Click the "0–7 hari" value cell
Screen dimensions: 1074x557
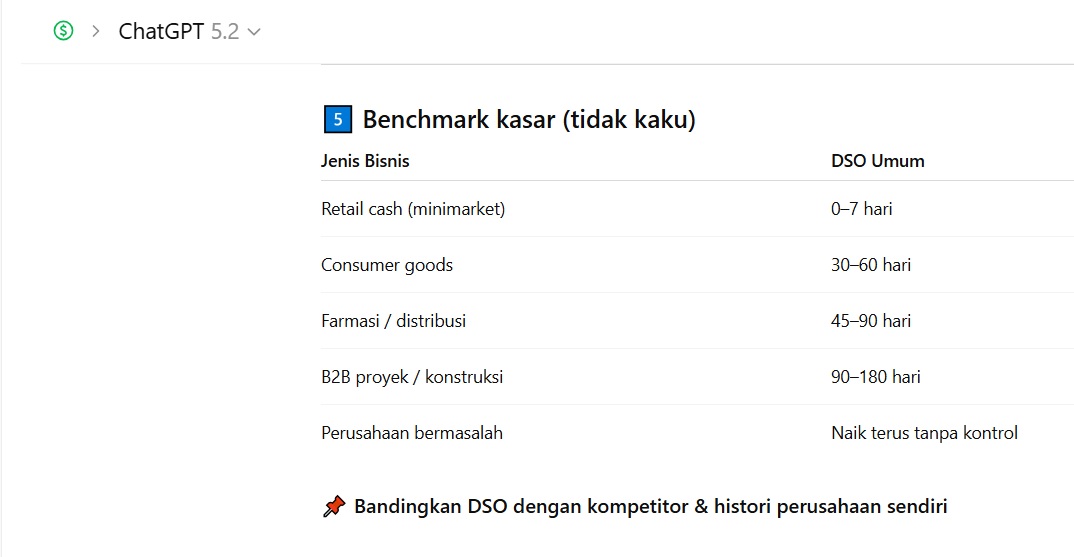pyautogui.click(x=861, y=209)
